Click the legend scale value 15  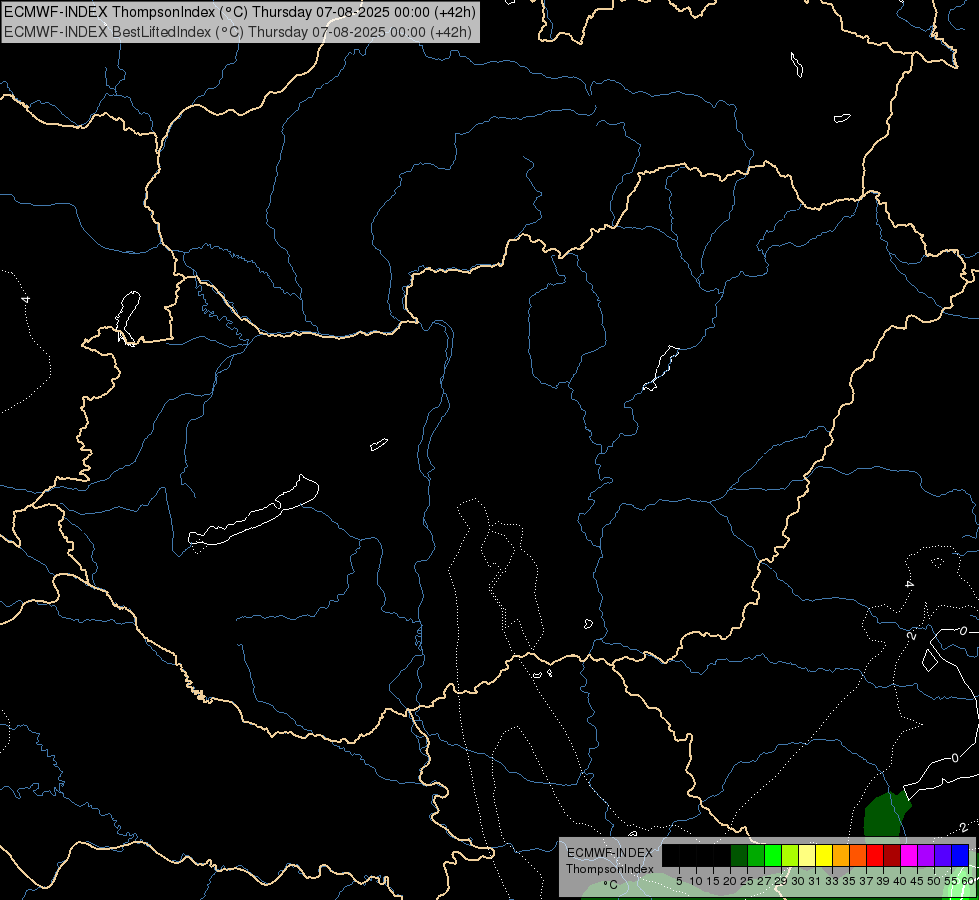tap(713, 881)
